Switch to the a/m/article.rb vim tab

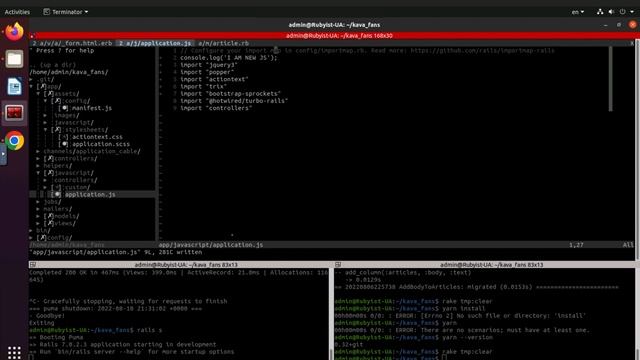pos(223,43)
